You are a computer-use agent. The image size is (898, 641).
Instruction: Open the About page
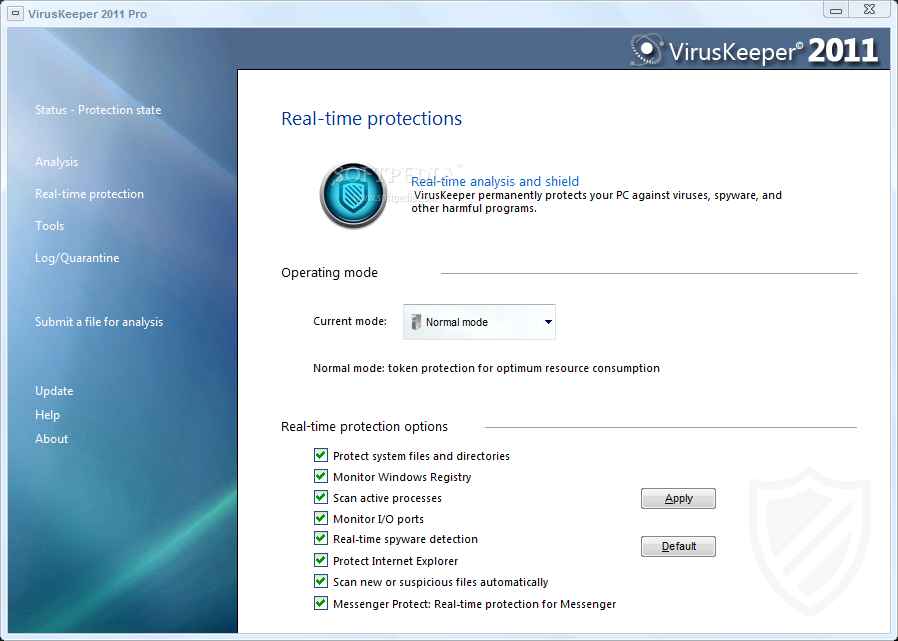pyautogui.click(x=51, y=439)
